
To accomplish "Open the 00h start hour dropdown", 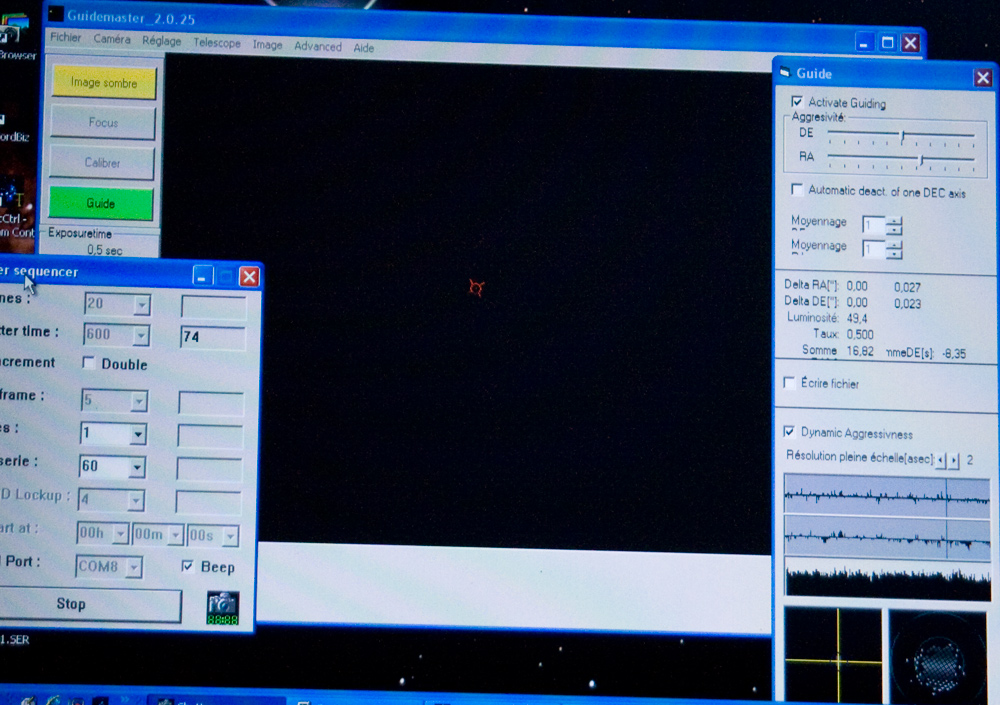I will click(x=120, y=534).
